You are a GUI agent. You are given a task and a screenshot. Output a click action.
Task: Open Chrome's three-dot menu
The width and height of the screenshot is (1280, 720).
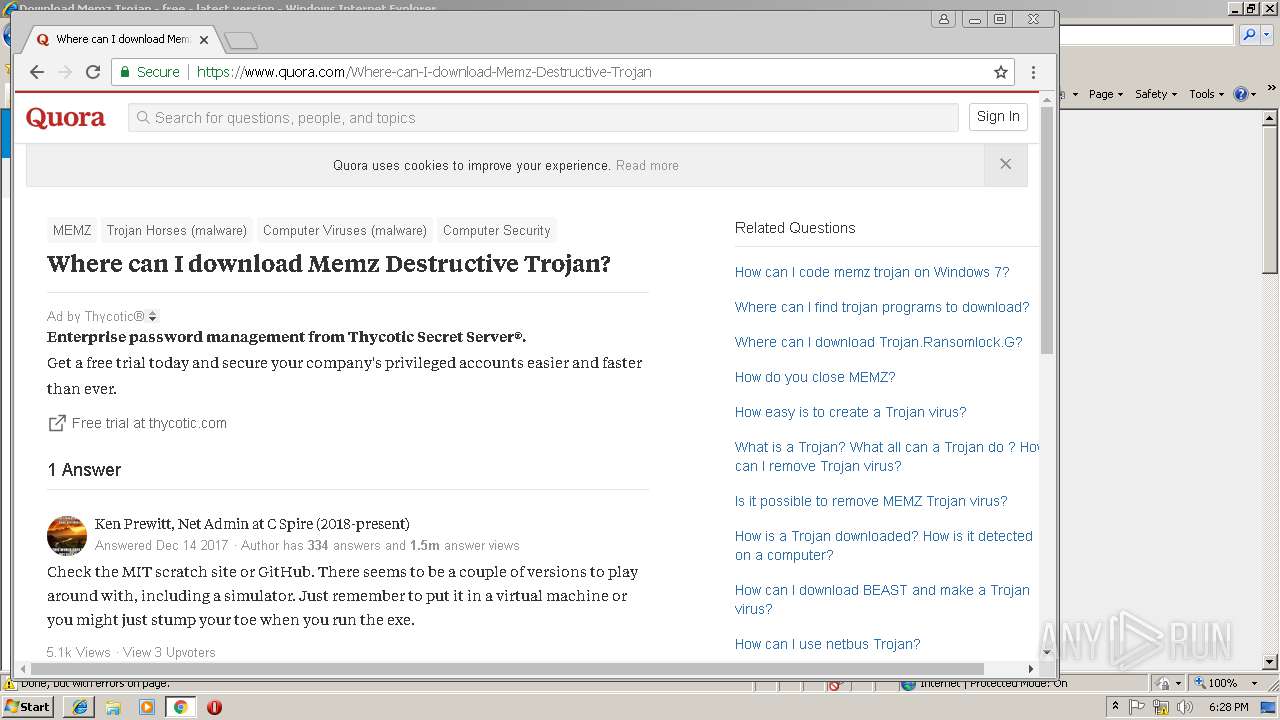tap(1033, 72)
